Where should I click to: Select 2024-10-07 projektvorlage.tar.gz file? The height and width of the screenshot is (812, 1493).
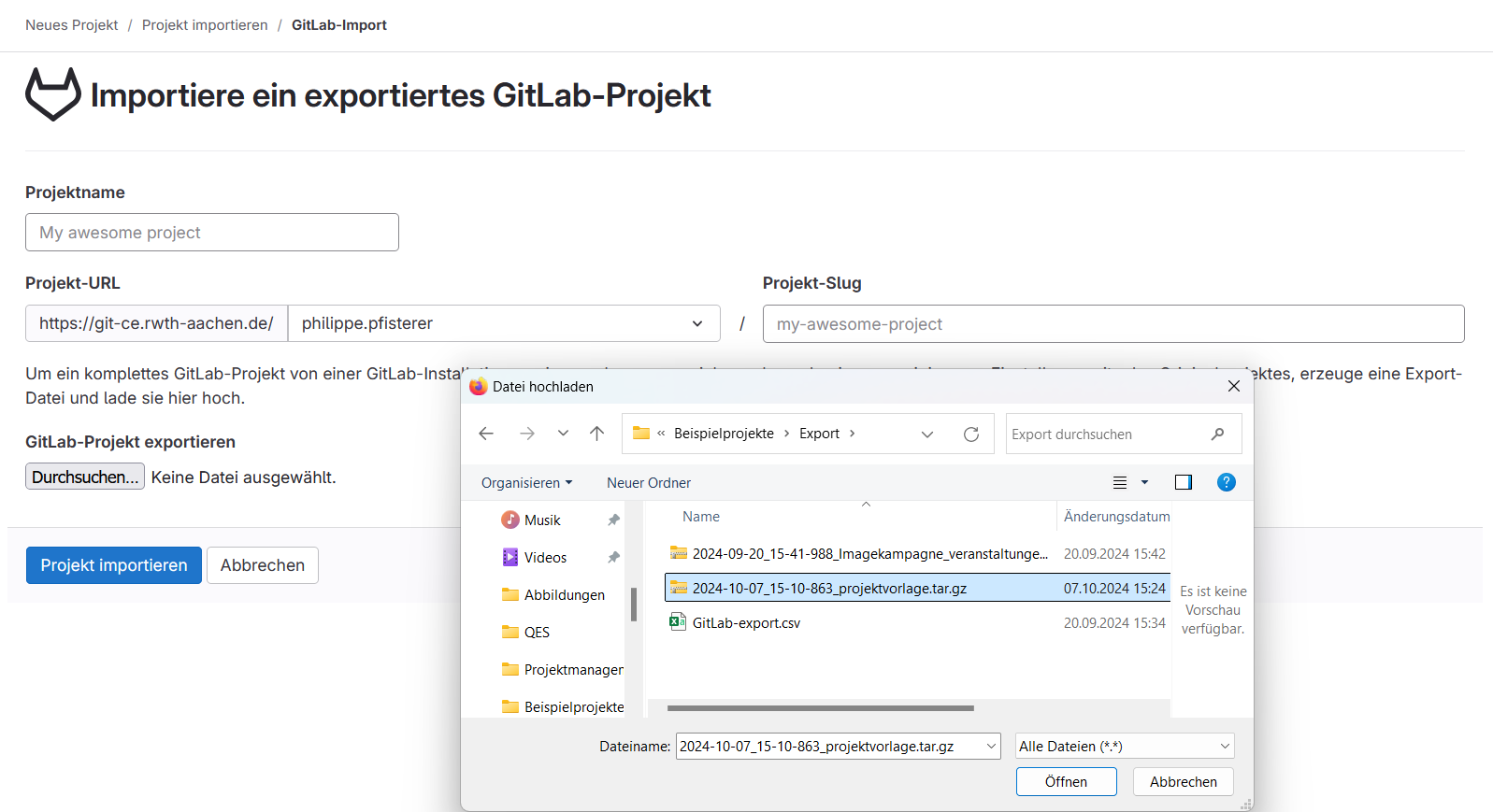917,588
